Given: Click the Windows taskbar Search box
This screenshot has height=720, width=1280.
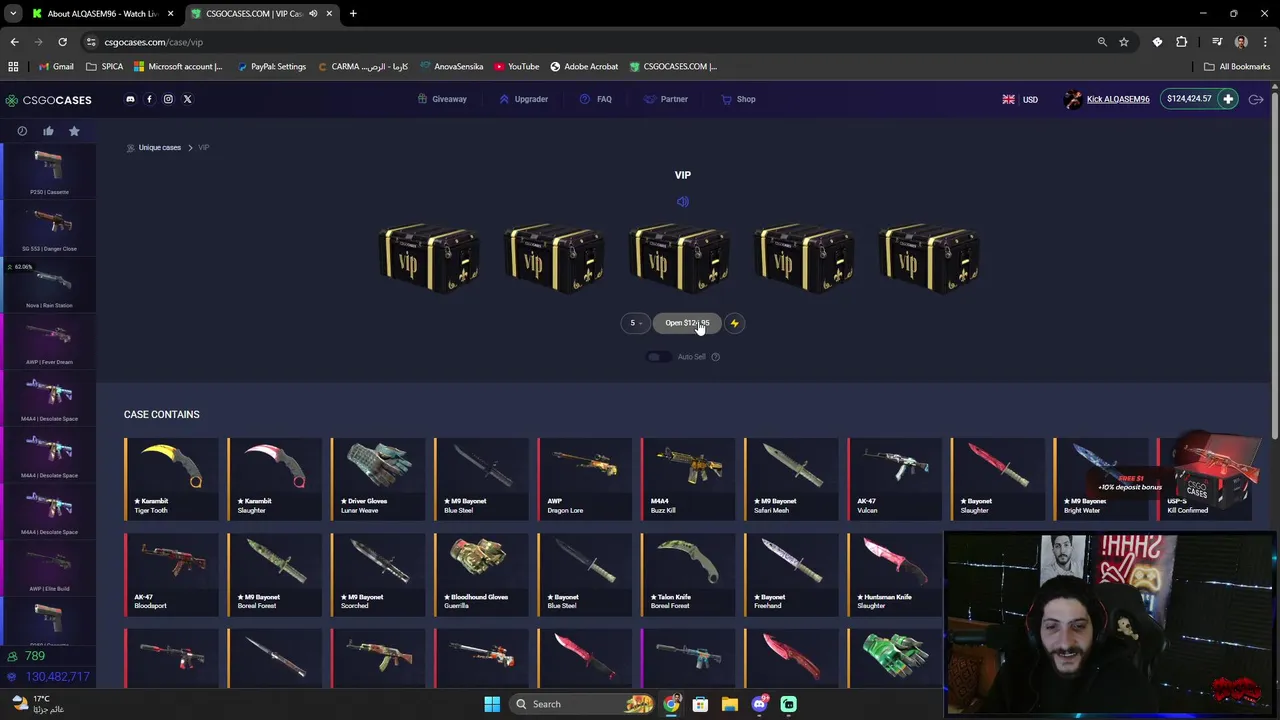Looking at the screenshot, I should (x=584, y=704).
